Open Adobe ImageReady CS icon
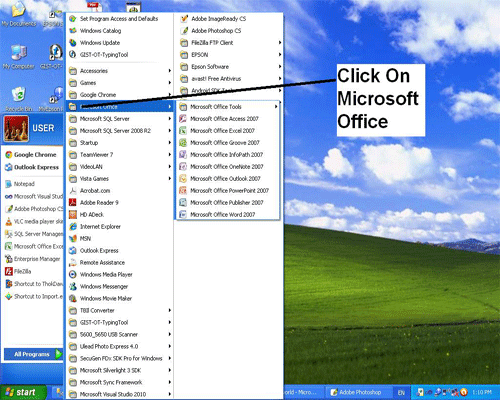The height and width of the screenshot is (400, 500). (x=184, y=19)
